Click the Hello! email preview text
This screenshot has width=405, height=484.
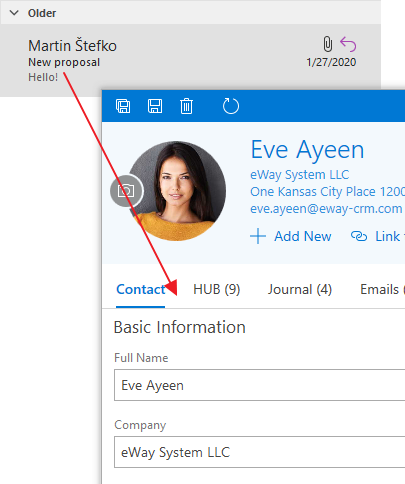click(43, 77)
